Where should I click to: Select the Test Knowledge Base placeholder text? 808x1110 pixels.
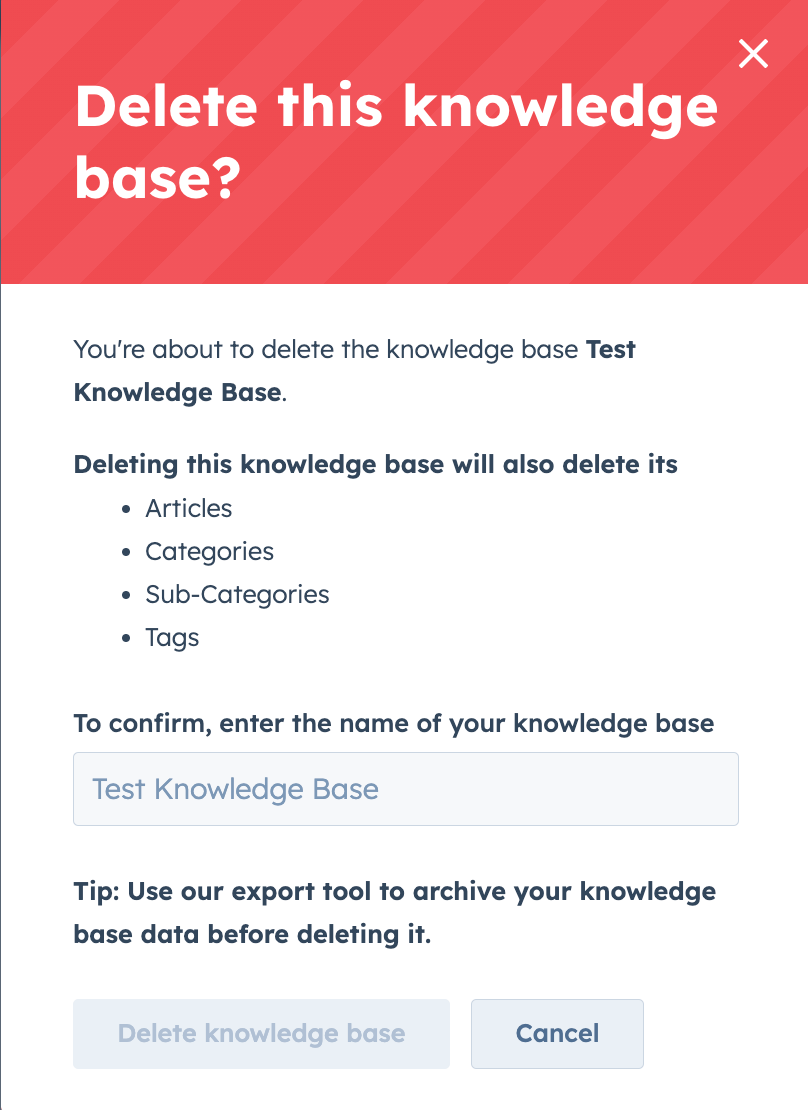click(235, 789)
